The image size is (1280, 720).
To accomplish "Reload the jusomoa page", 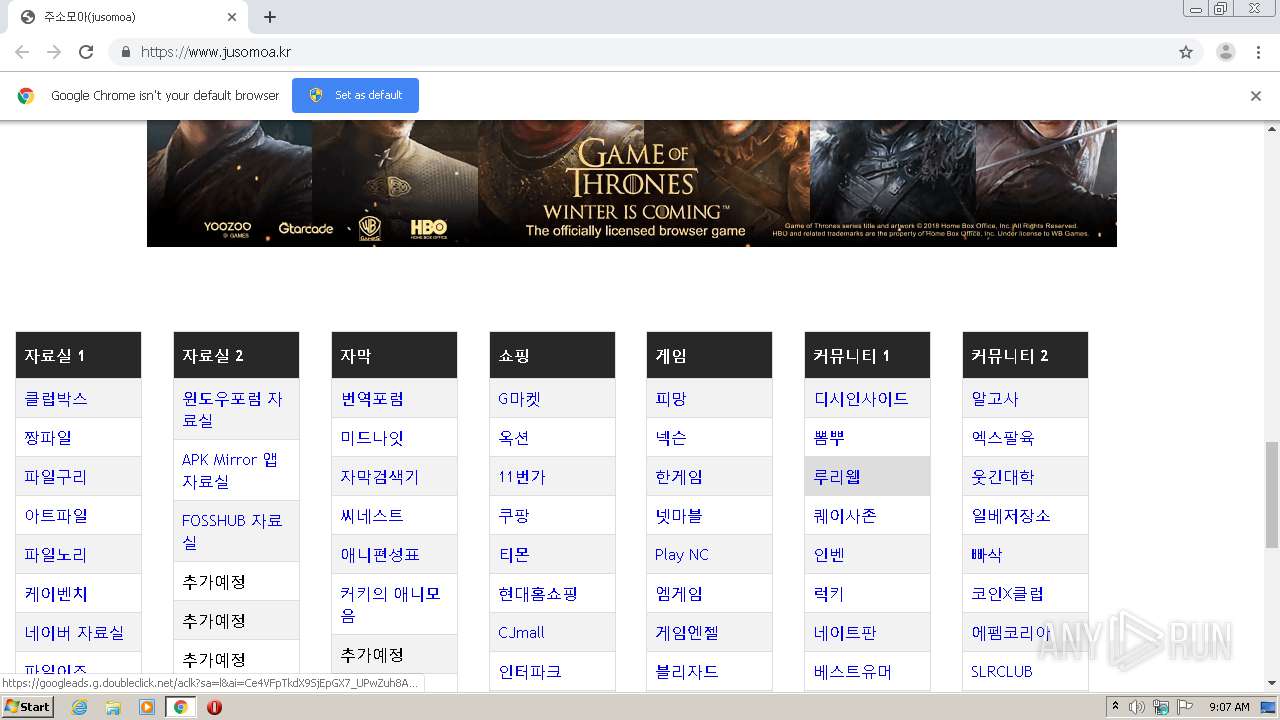I will tap(86, 52).
